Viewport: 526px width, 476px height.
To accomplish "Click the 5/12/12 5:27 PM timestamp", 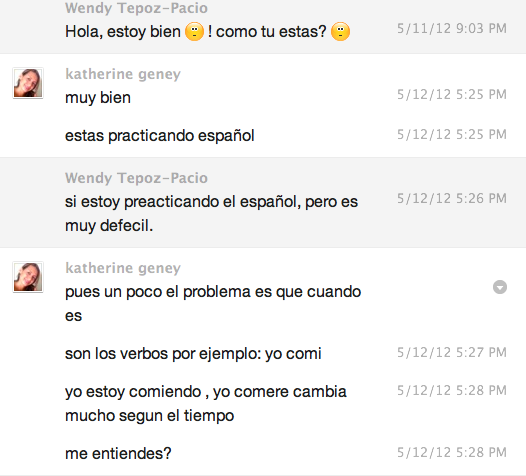I will (452, 353).
